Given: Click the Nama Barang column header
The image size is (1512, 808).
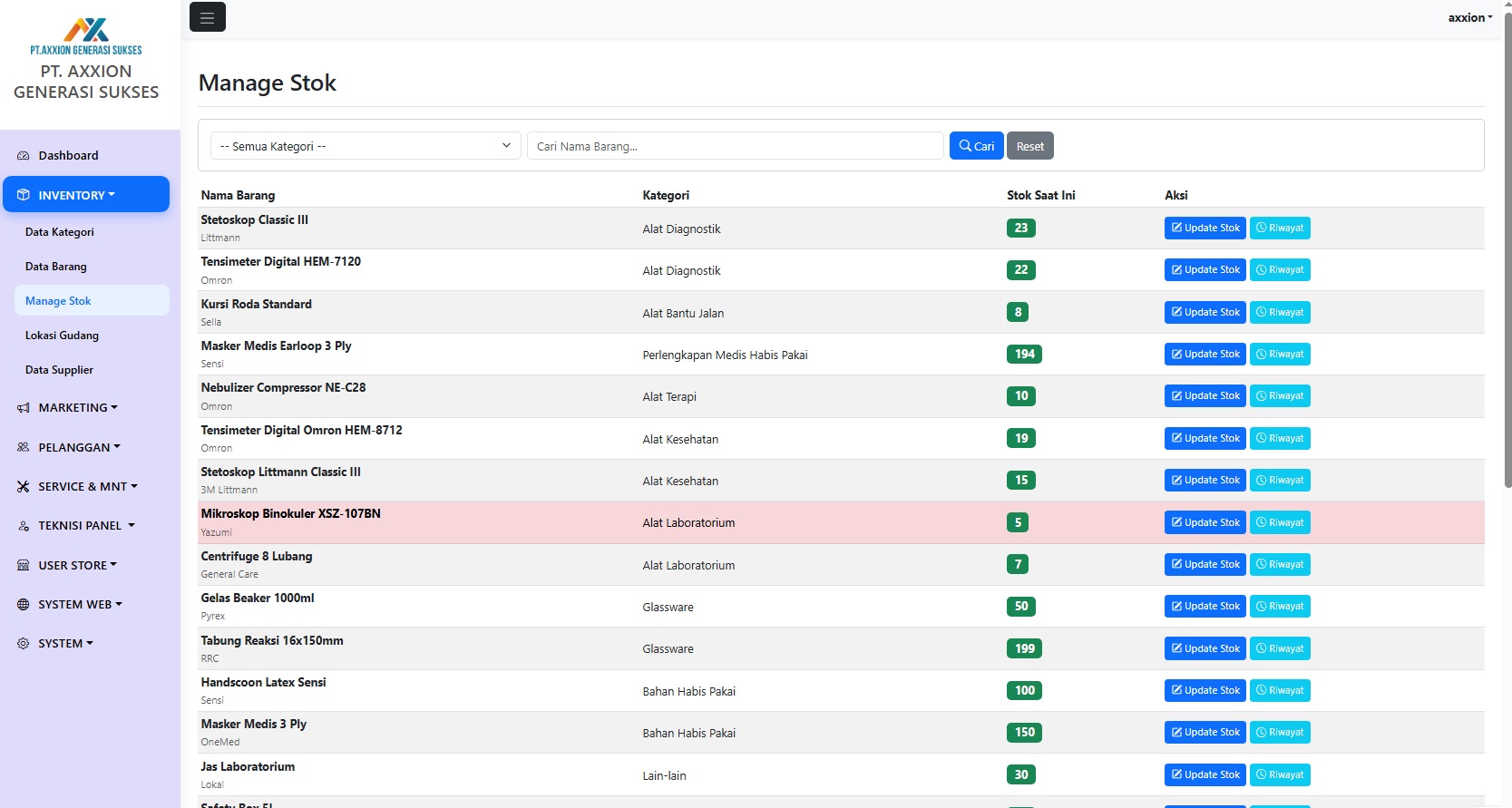Looking at the screenshot, I should click(x=238, y=195).
